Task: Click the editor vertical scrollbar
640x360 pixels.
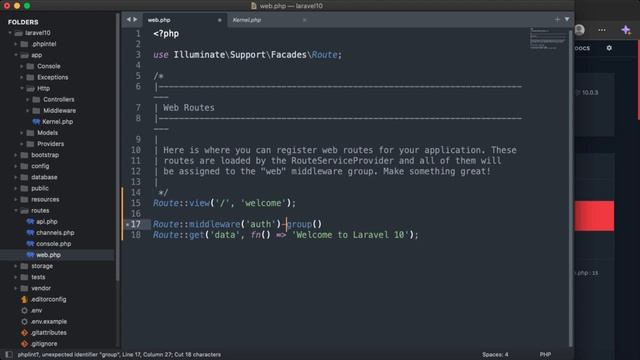Action: 571,188
